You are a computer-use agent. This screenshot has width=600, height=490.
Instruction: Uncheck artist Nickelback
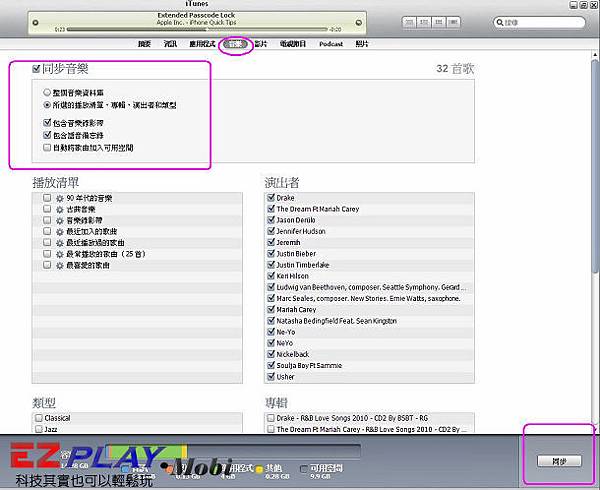point(271,354)
